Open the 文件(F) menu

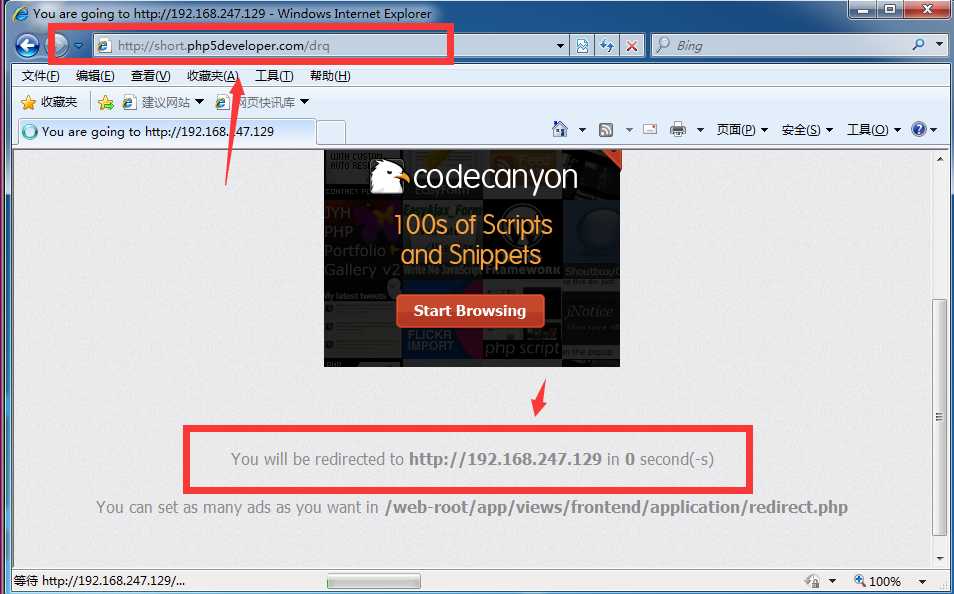[41, 76]
